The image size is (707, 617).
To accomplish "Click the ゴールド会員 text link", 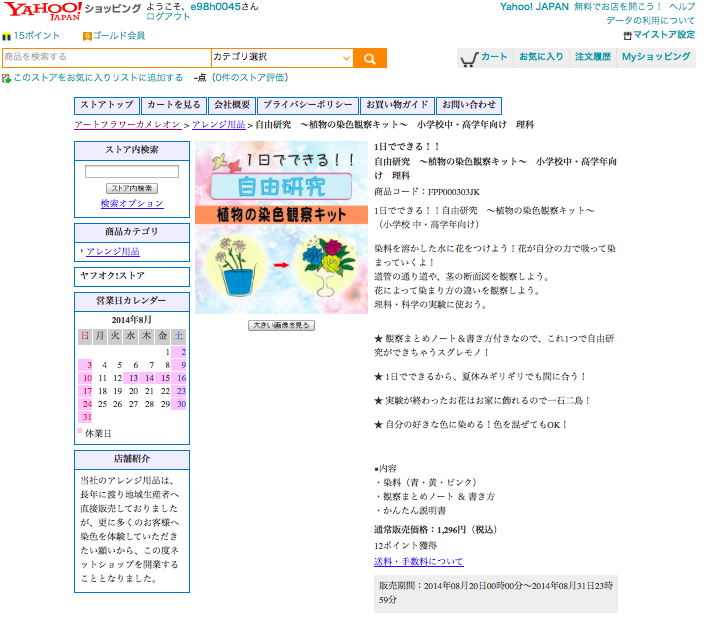I will (119, 36).
